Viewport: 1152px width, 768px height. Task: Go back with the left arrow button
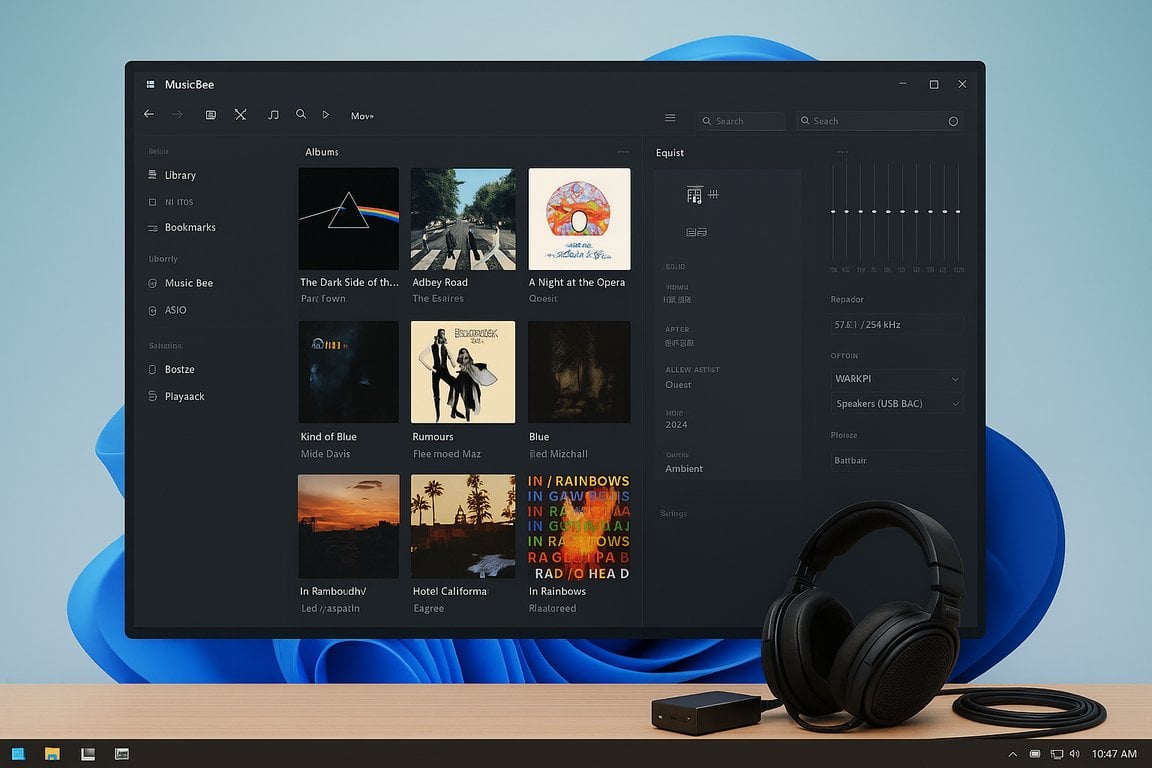pos(148,114)
